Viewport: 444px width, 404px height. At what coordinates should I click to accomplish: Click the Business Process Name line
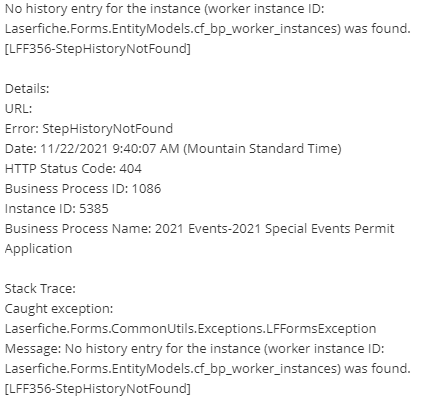point(199,229)
